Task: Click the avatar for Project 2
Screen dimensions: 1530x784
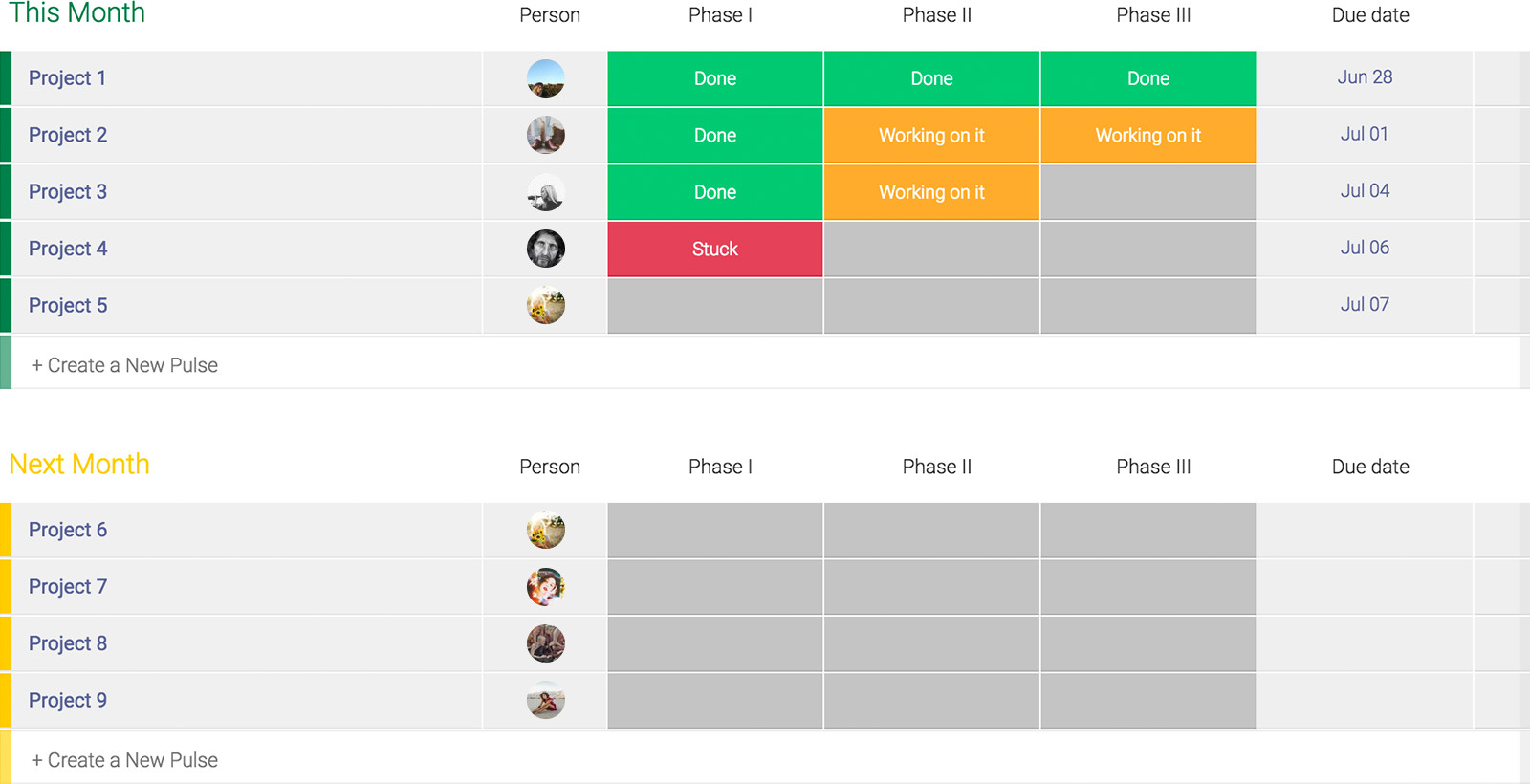Action: (x=545, y=135)
